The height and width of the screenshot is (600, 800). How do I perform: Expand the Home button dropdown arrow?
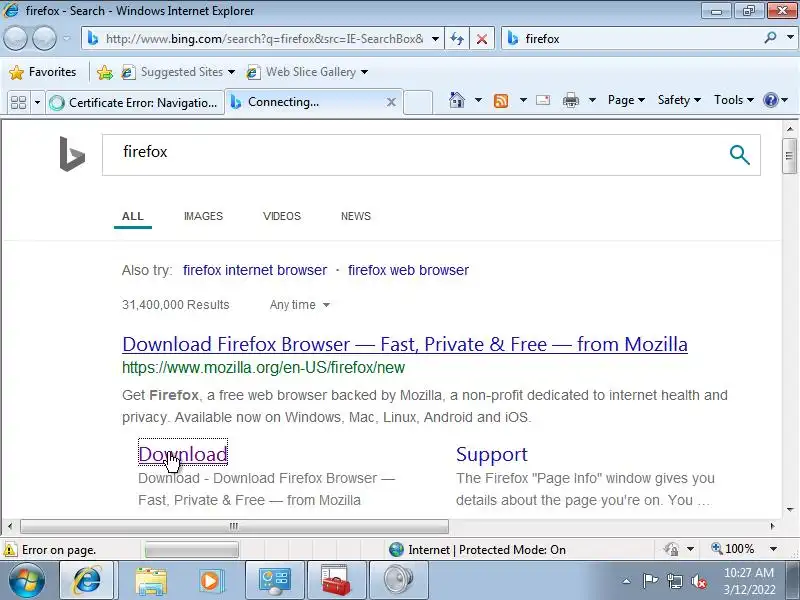tap(478, 100)
